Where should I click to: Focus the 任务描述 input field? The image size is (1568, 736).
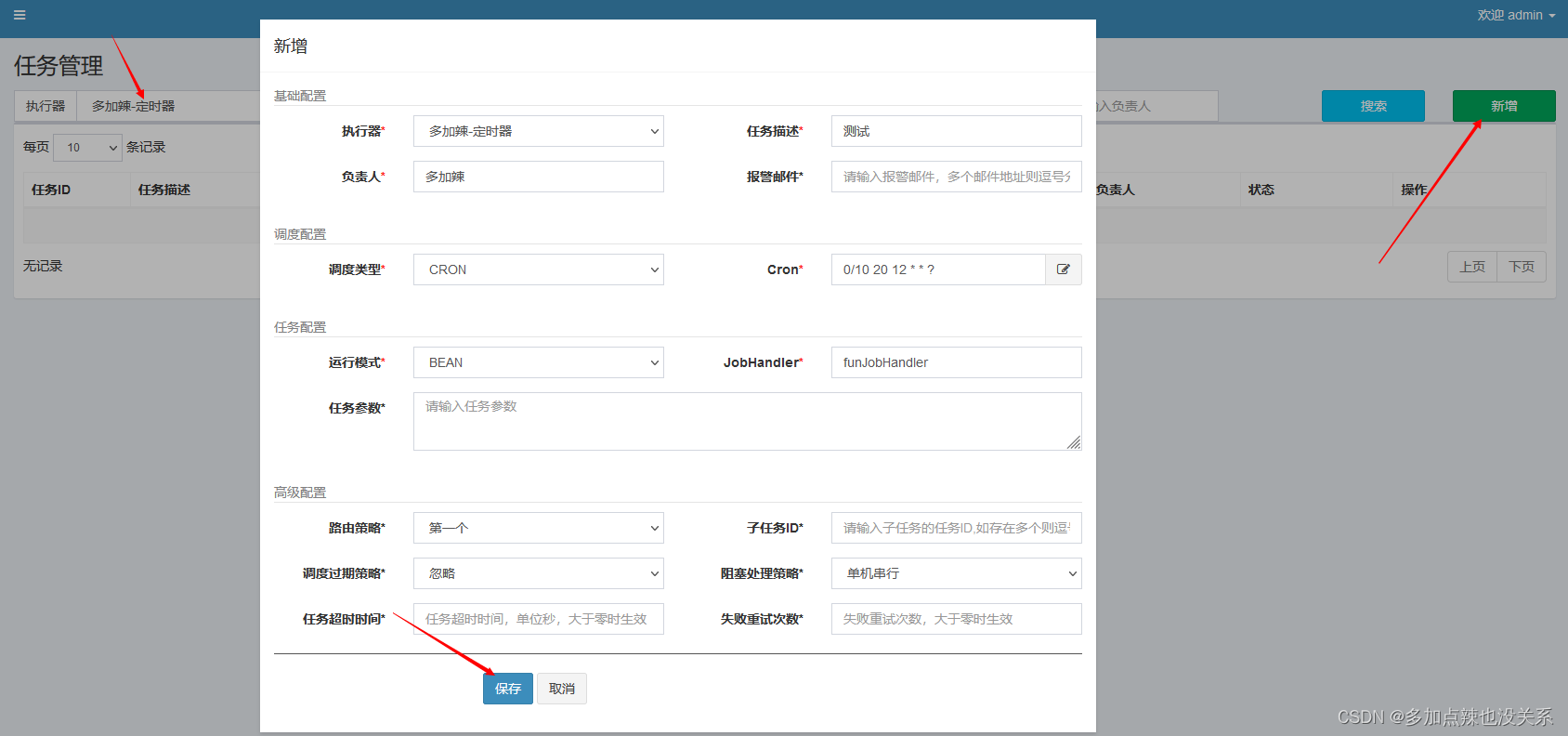957,131
